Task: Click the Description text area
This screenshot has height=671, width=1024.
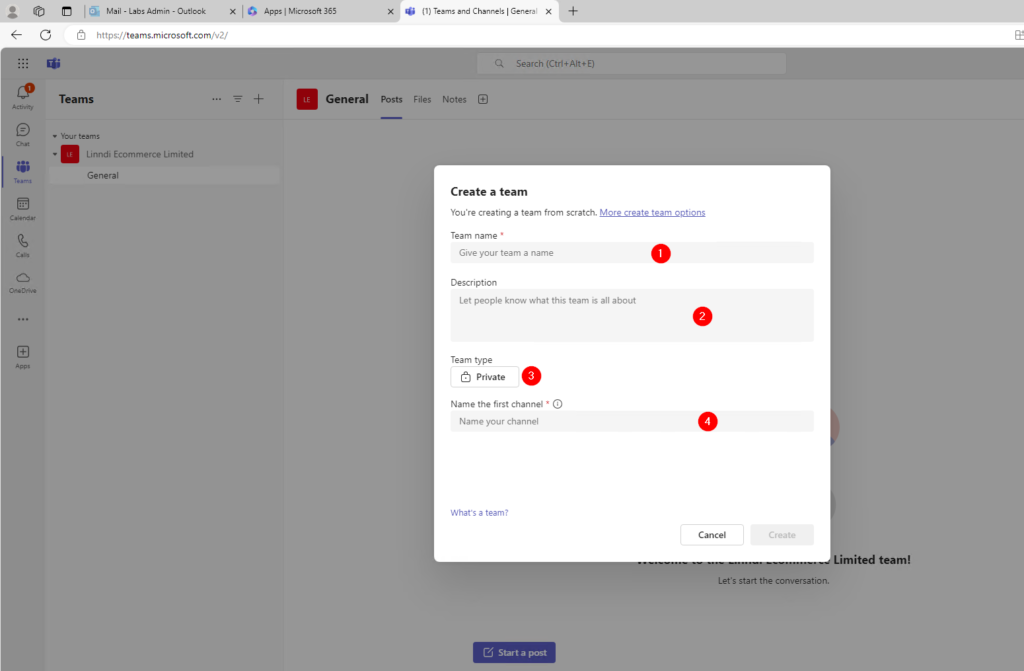Action: (632, 315)
